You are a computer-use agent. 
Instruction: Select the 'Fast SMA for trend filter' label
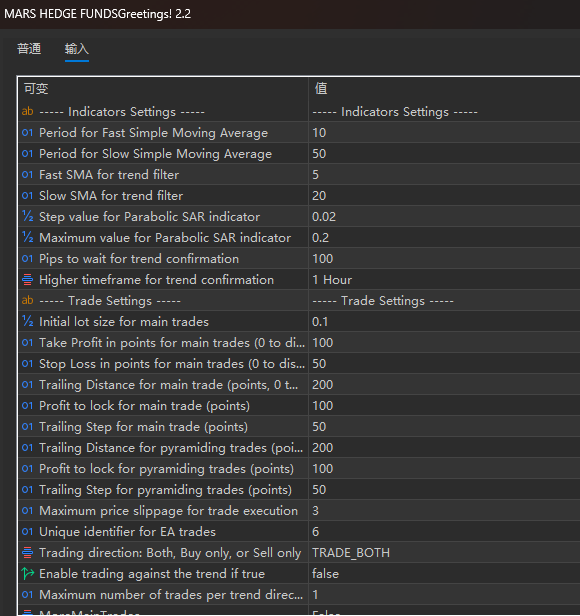[x=109, y=175]
